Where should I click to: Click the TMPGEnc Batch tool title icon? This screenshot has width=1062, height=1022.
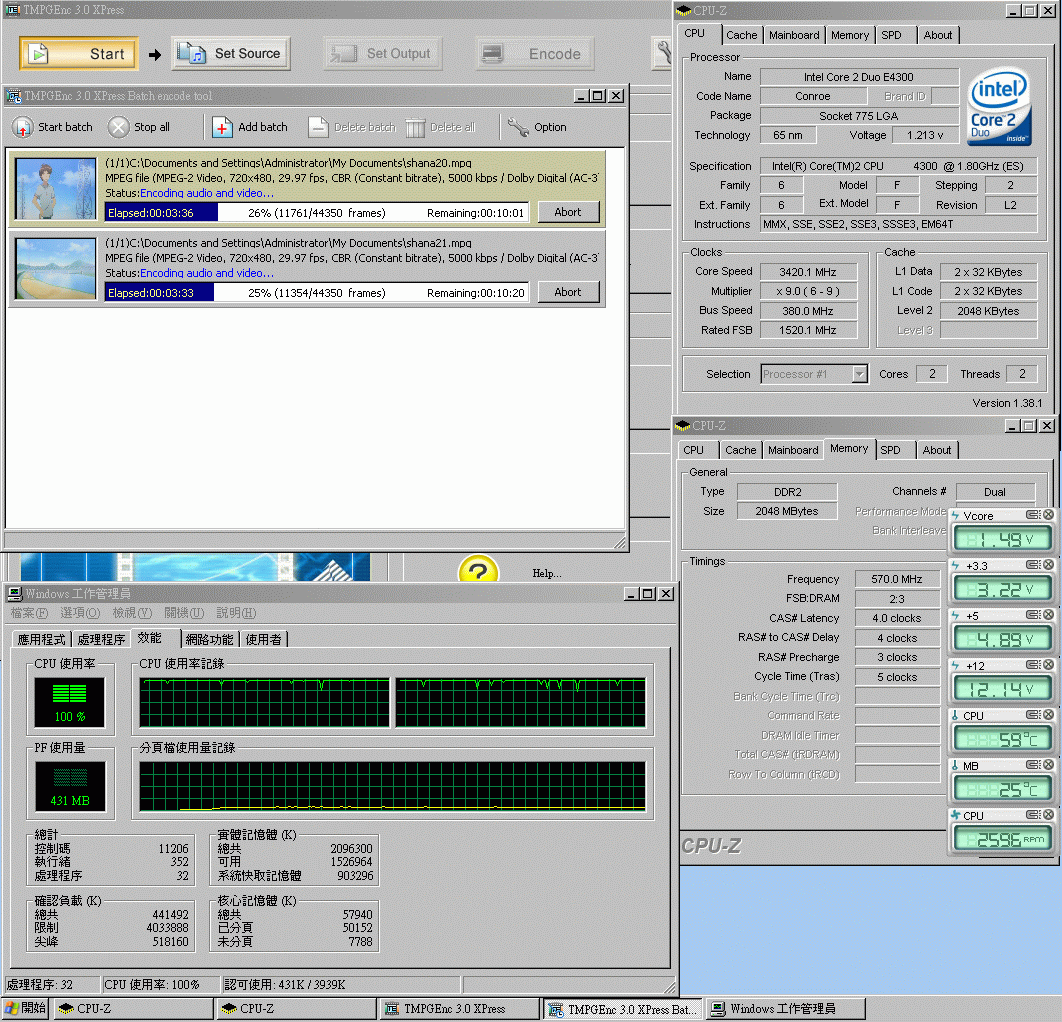pos(14,96)
